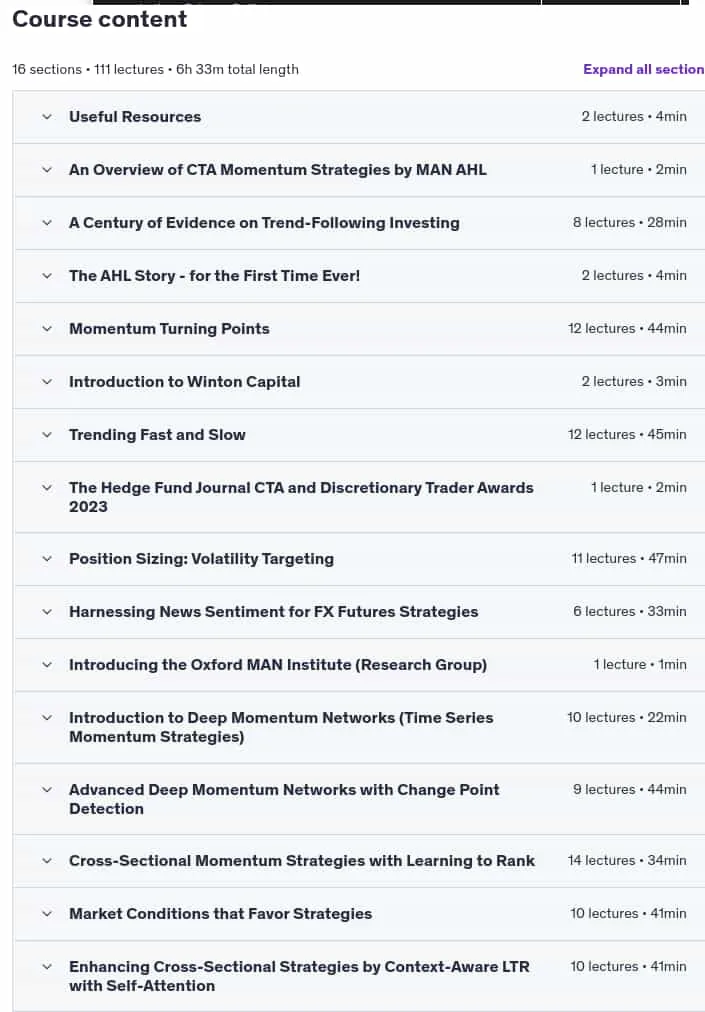The width and height of the screenshot is (705, 1012).
Task: Expand the Useful Resources section chevron
Action: (46, 117)
